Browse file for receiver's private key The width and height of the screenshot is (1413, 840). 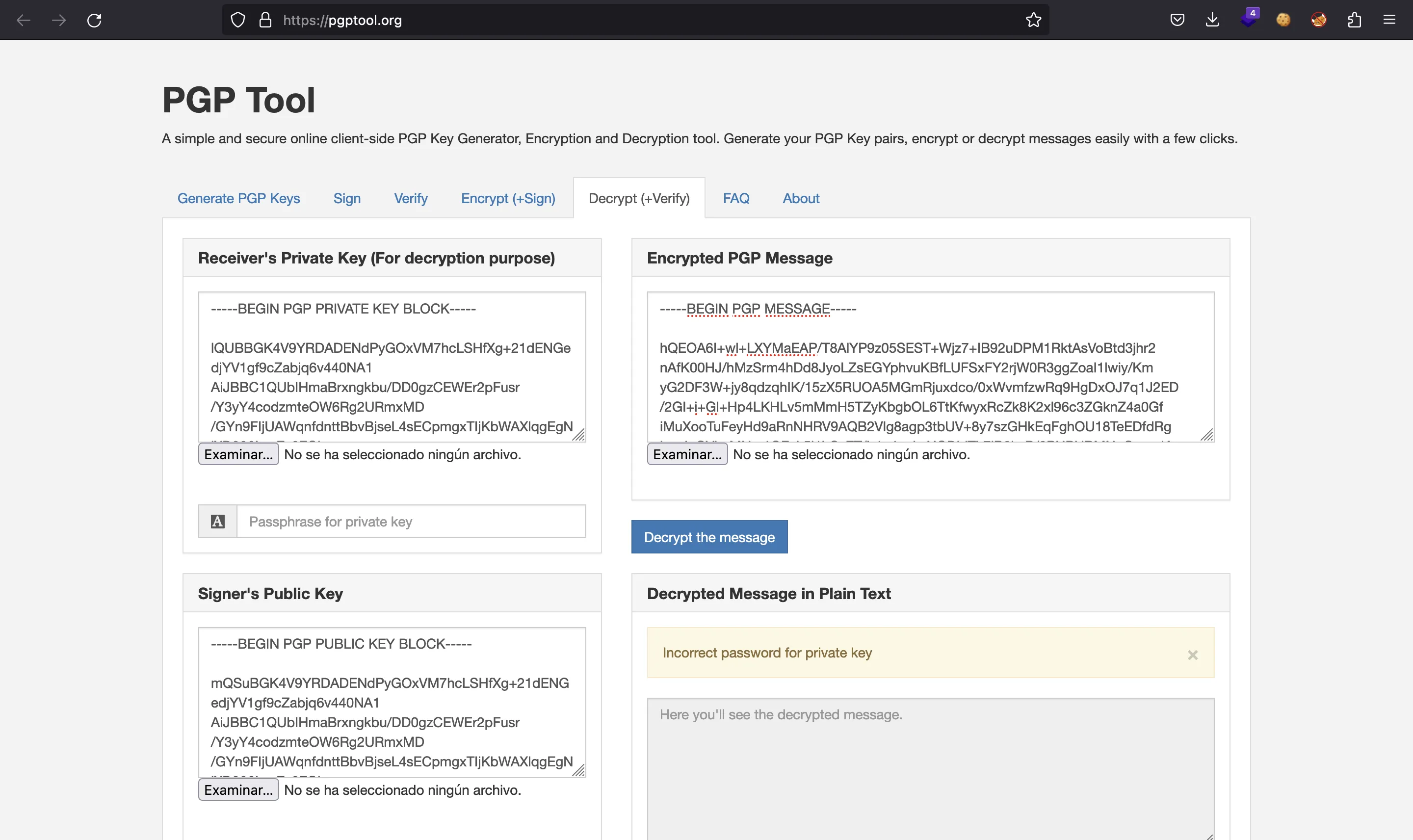(238, 454)
